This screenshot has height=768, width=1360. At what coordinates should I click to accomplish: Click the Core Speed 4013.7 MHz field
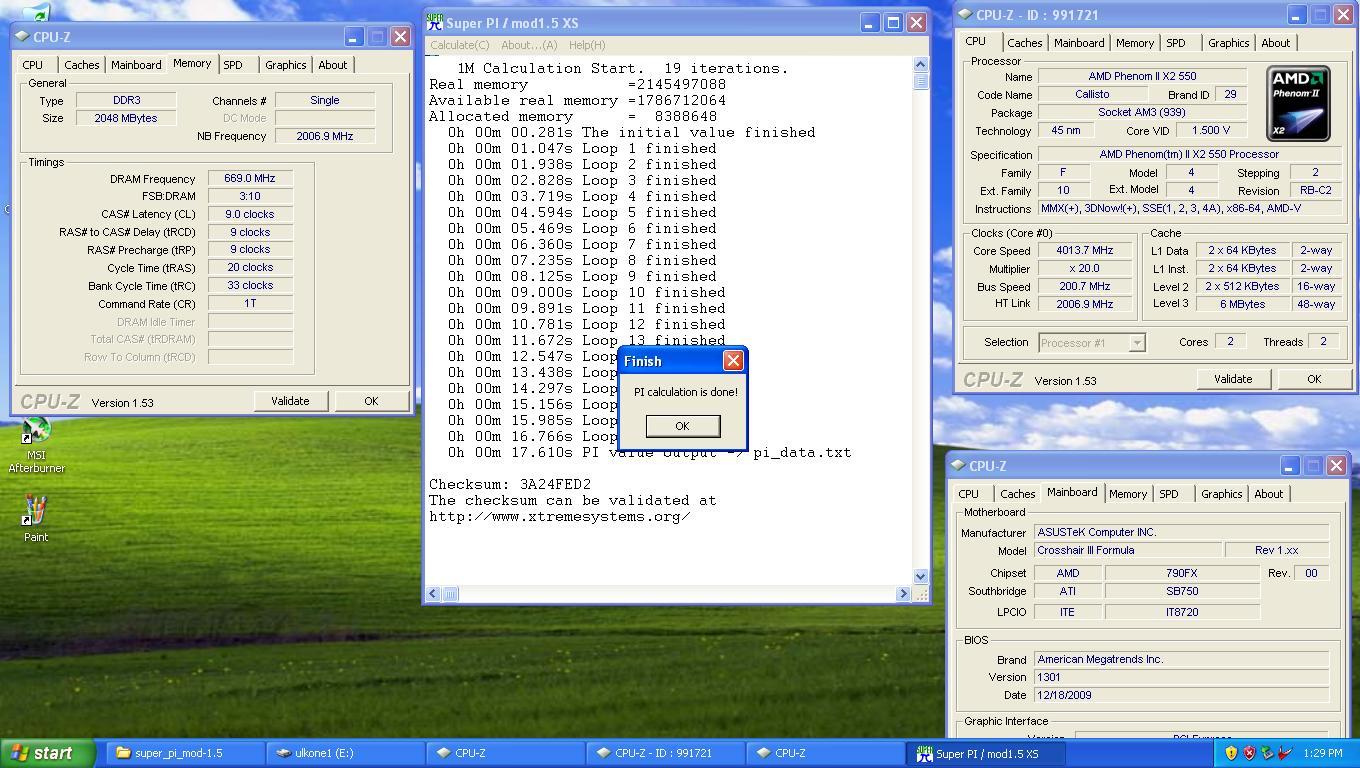coord(1084,251)
